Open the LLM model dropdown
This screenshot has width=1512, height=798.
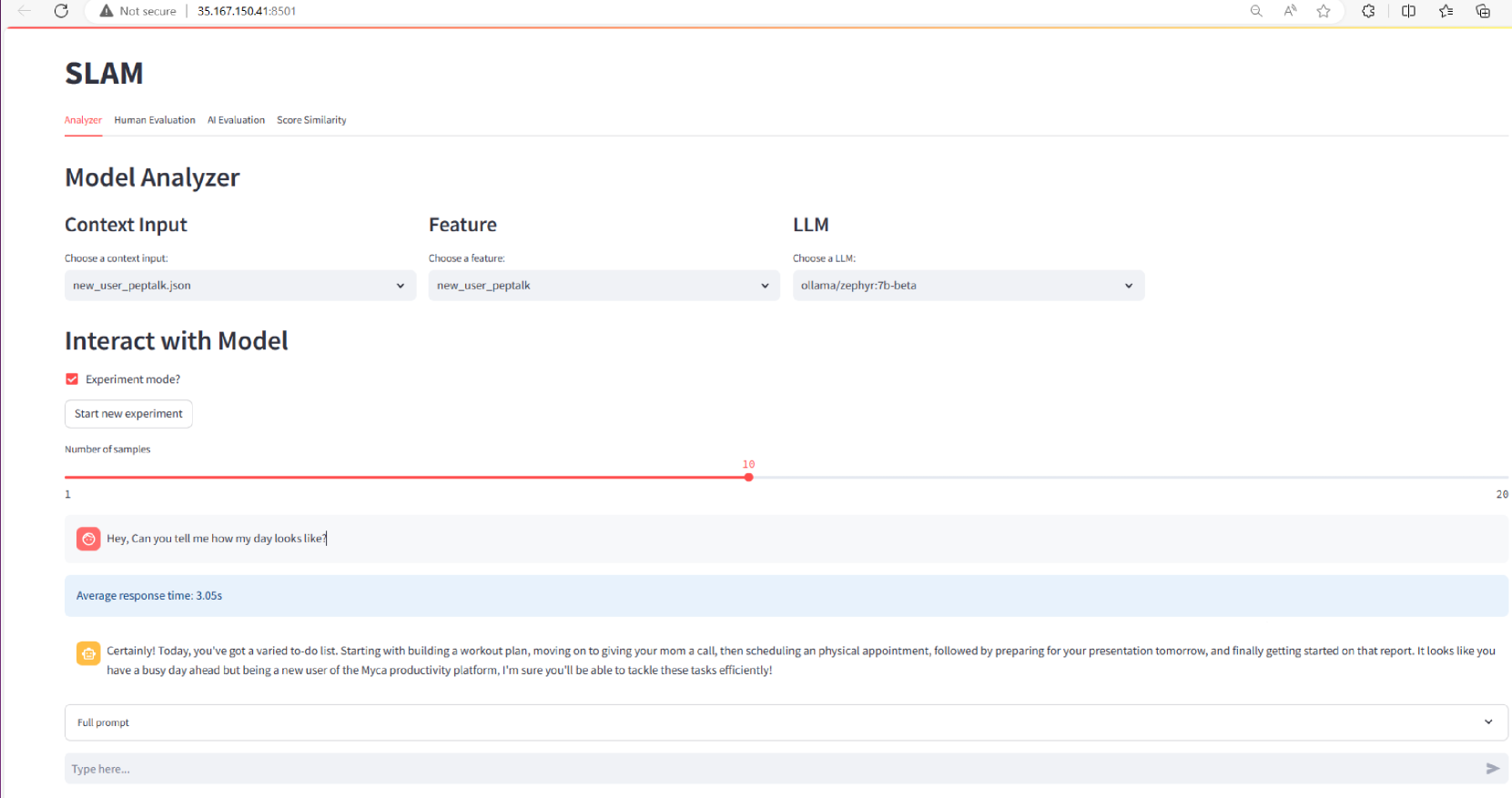[968, 286]
